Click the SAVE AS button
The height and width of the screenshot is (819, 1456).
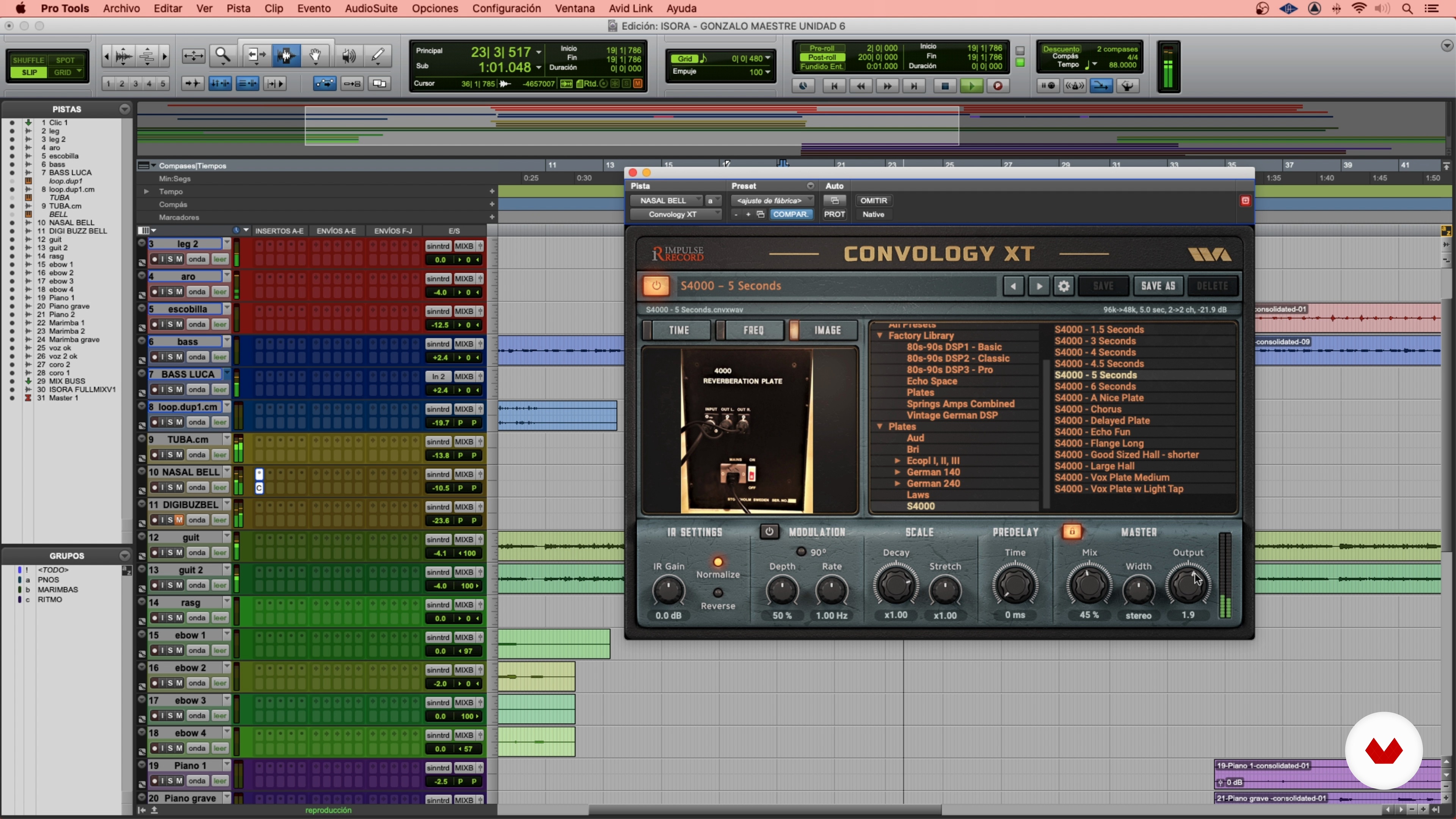[x=1158, y=286]
